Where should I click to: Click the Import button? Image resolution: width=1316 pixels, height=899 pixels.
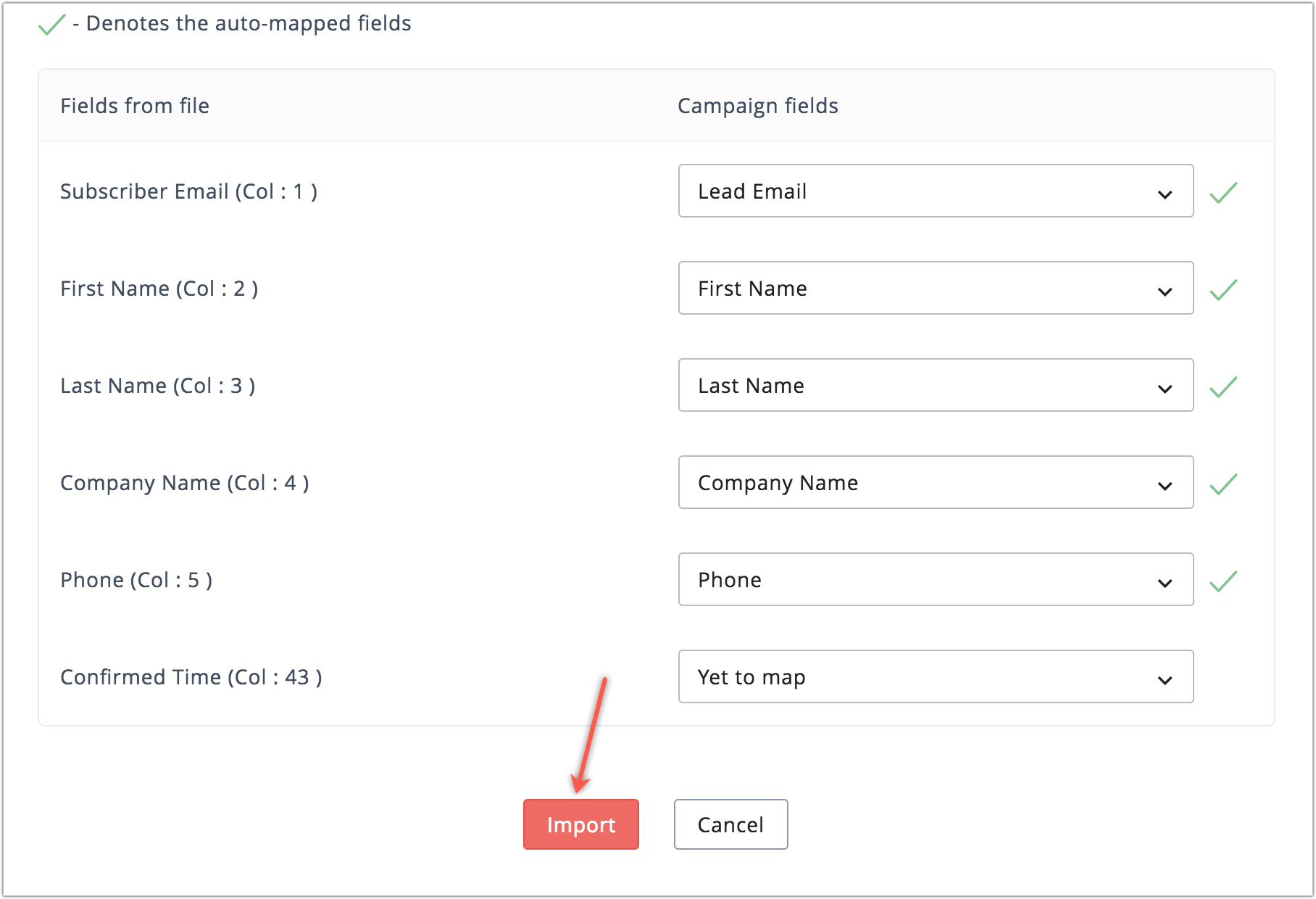580,824
